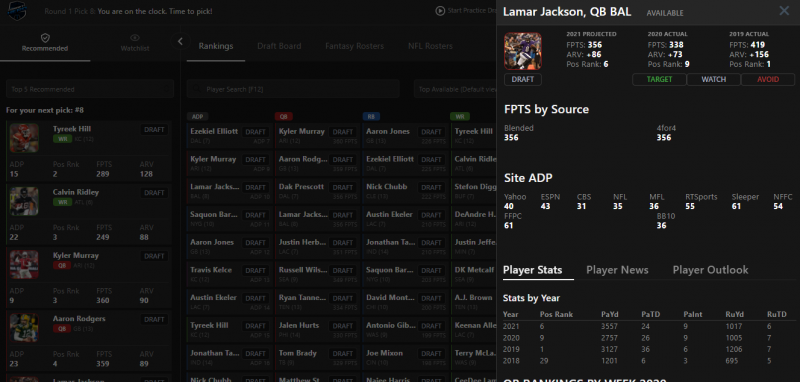This screenshot has height=382, width=800.
Task: Draft Kyler Murray from Recommended list
Action: coord(154,256)
